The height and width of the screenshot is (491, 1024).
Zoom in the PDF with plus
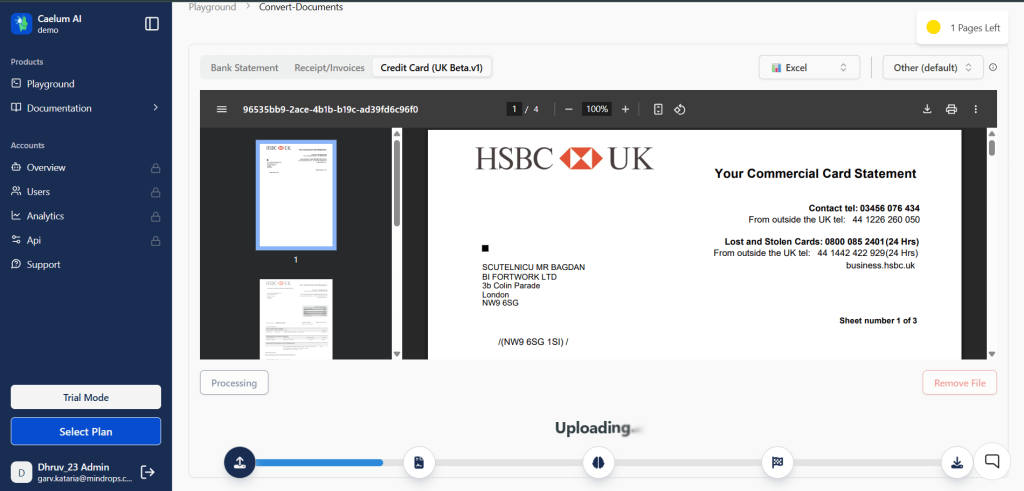pos(625,109)
